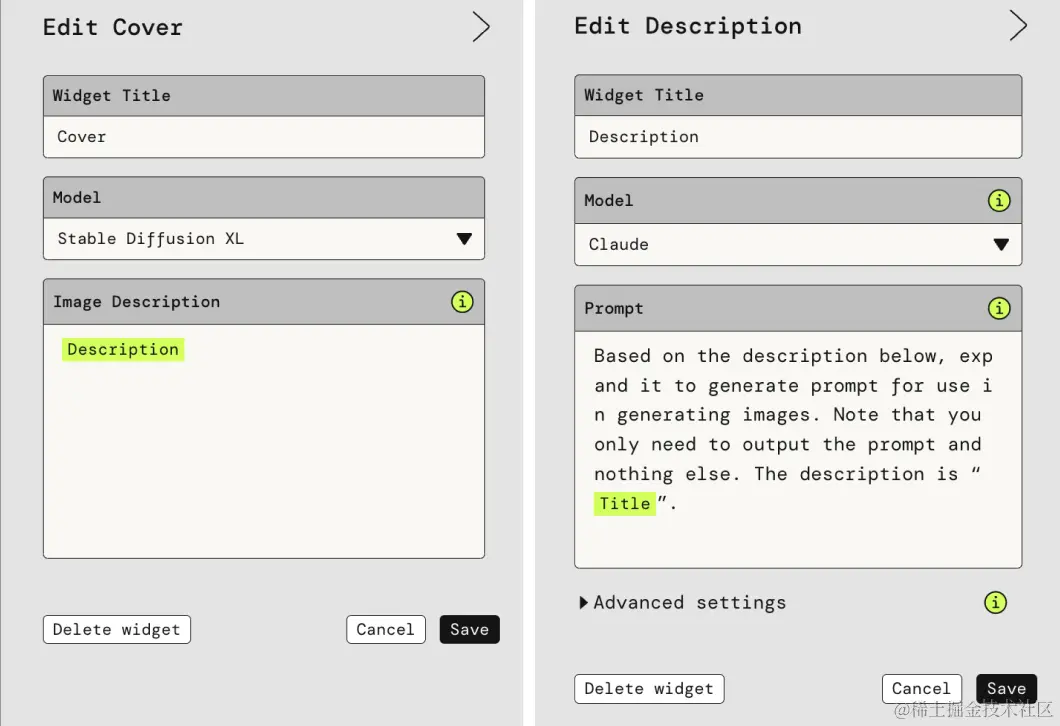Click inside the Image Description text area
Screen dimensions: 1060x726
[x=264, y=441]
